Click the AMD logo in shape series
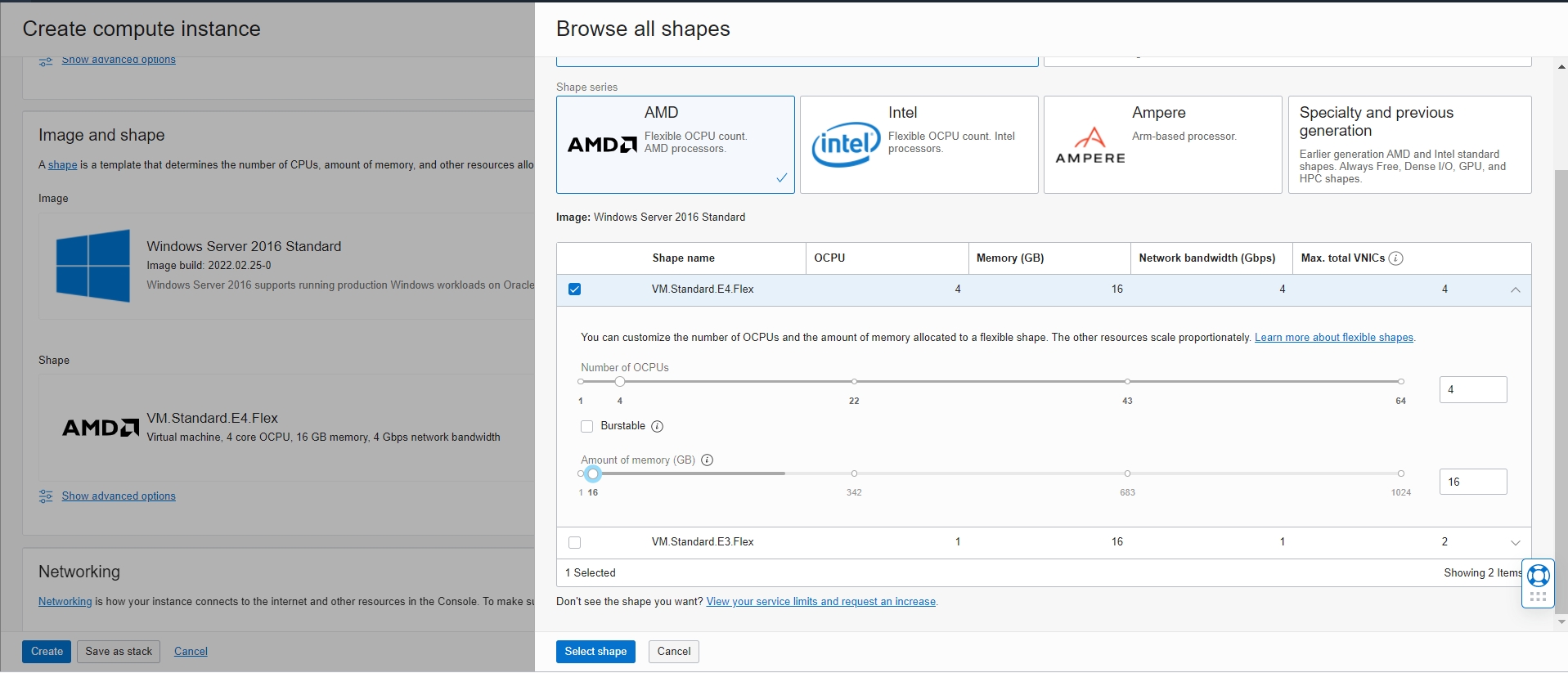Viewport: 1568px width, 673px height. click(602, 145)
